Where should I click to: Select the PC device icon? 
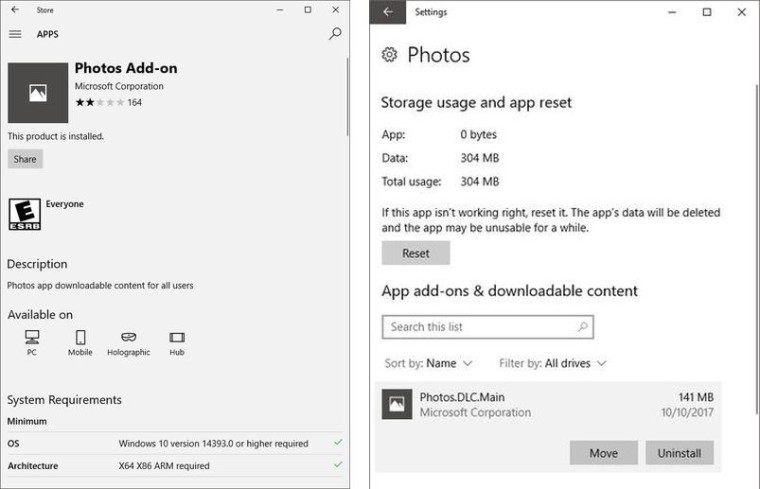tap(32, 338)
